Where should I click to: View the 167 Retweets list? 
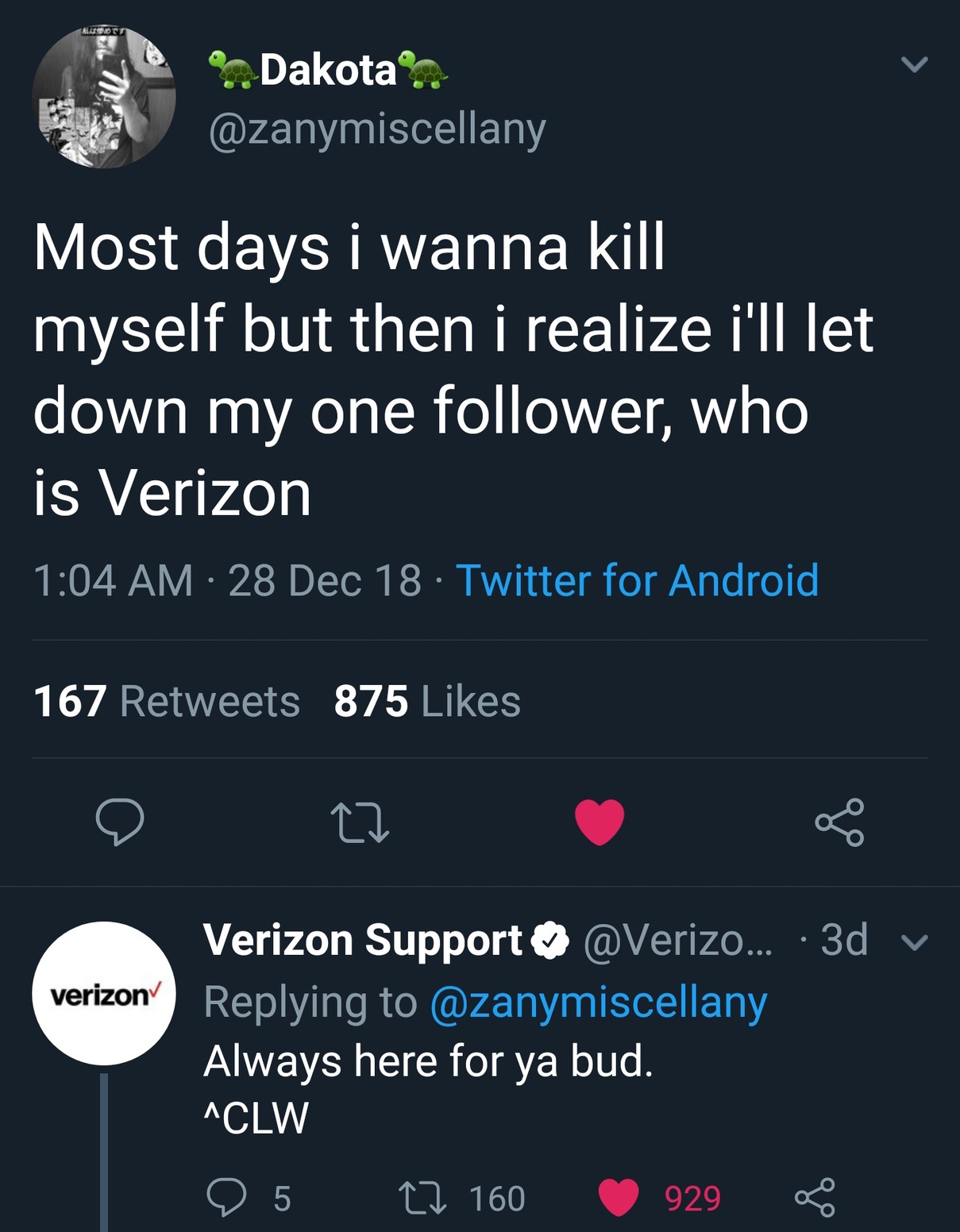[167, 701]
